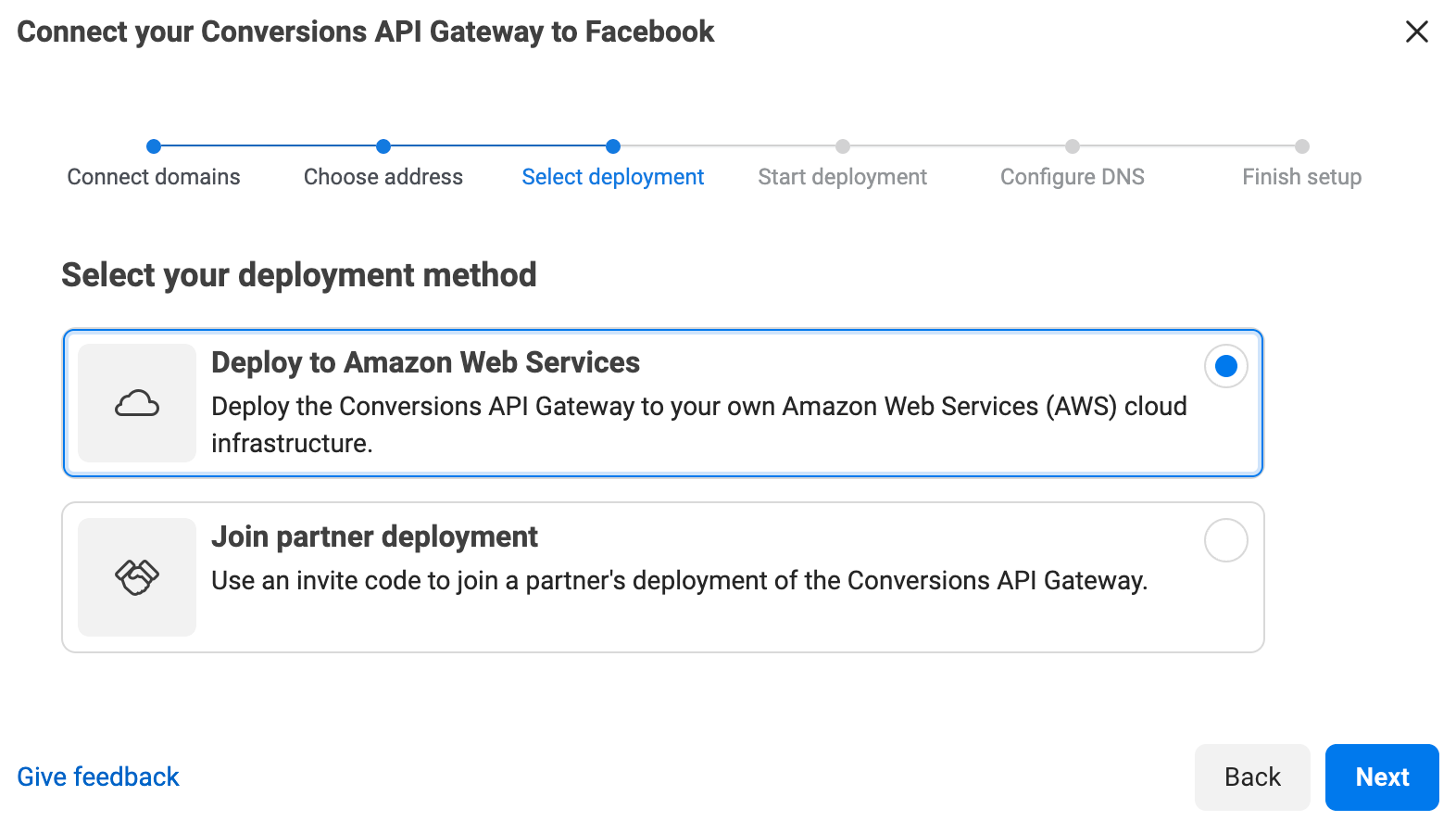This screenshot has width=1456, height=821.
Task: Jump to the Start deployment step
Action: (843, 177)
